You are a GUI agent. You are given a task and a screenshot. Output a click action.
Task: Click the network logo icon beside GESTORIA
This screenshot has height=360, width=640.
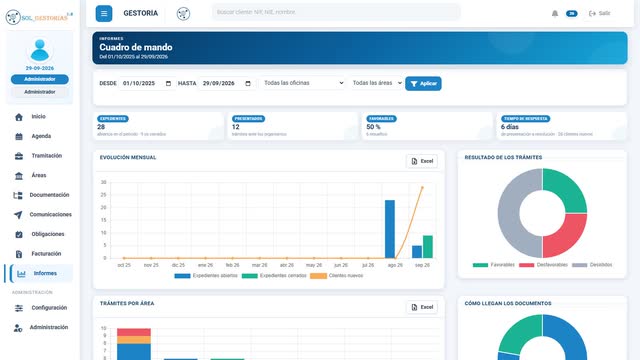click(x=183, y=13)
